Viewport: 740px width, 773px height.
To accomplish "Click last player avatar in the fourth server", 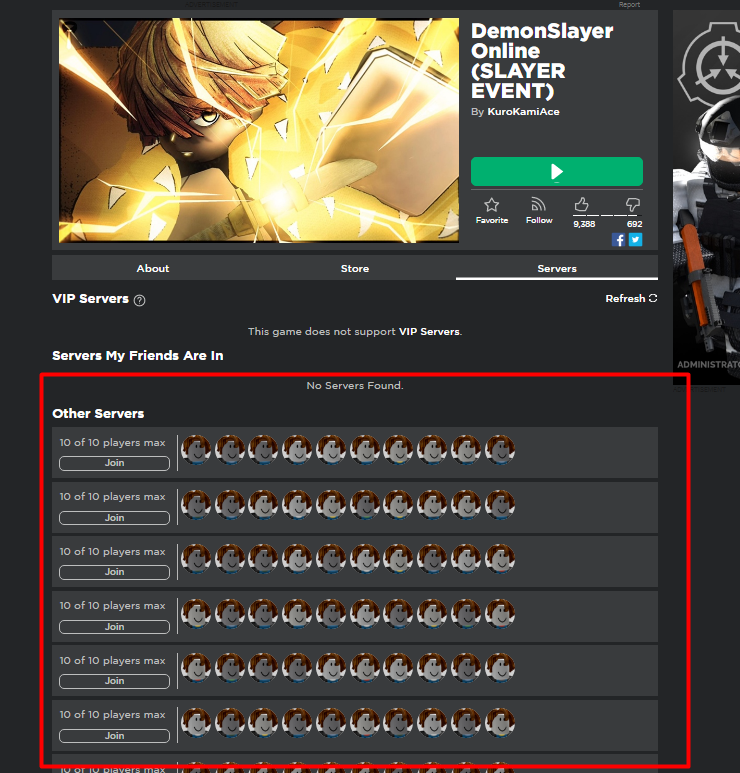I will [x=500, y=613].
